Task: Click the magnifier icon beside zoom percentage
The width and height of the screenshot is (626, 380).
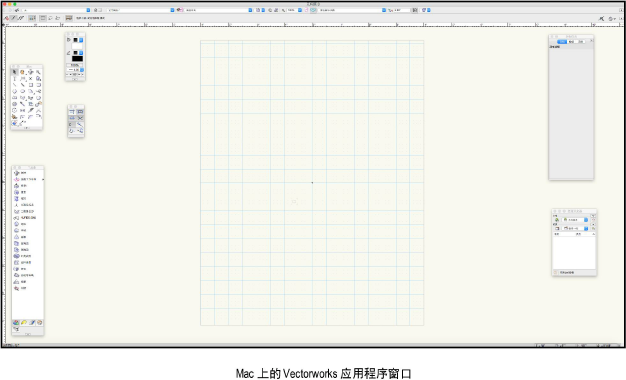Action: [283, 10]
